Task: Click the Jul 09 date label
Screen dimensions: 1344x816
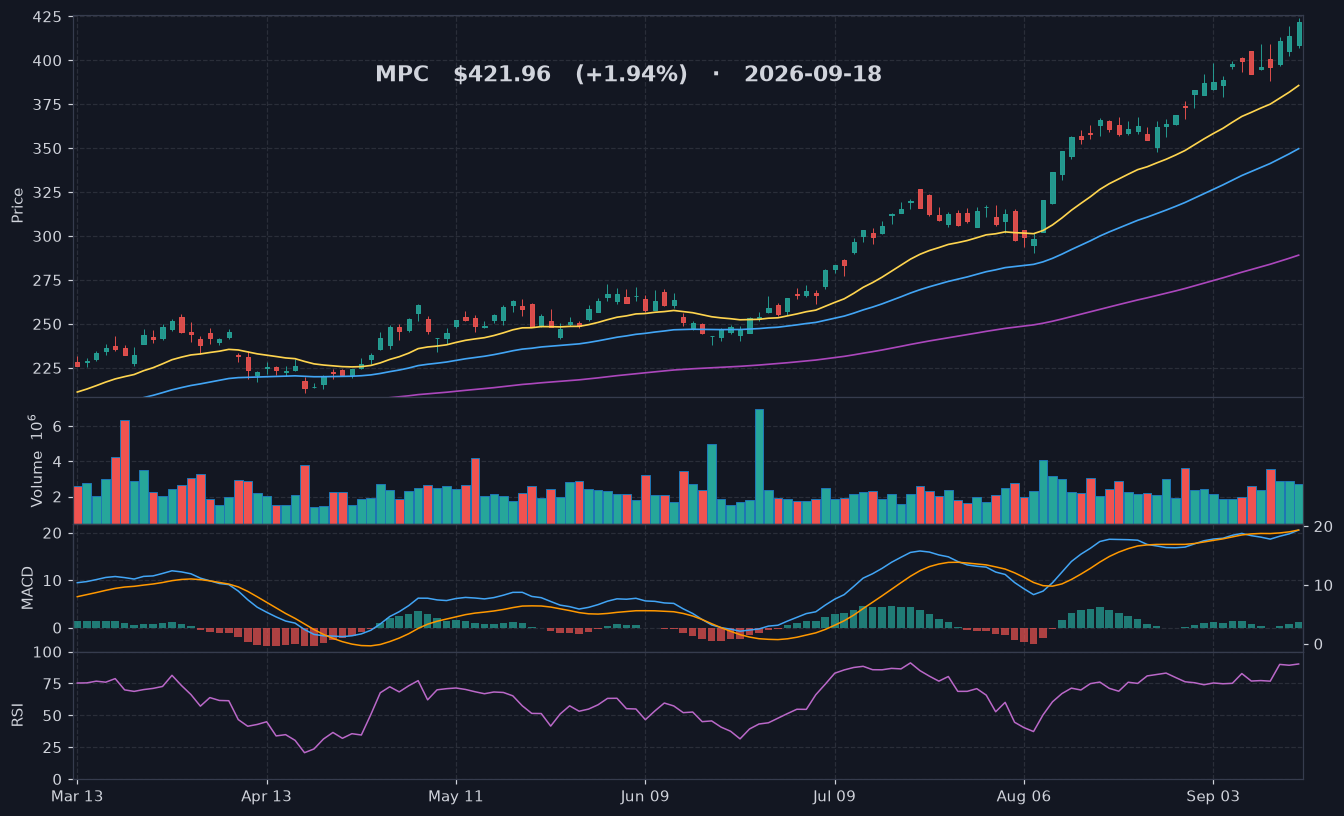Action: [x=834, y=797]
